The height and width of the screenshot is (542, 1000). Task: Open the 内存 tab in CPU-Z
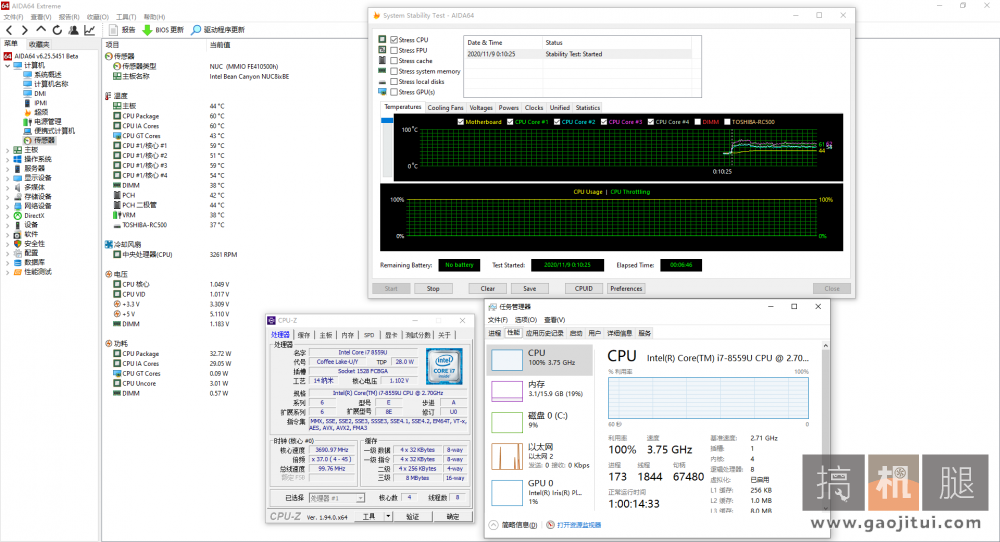point(348,335)
